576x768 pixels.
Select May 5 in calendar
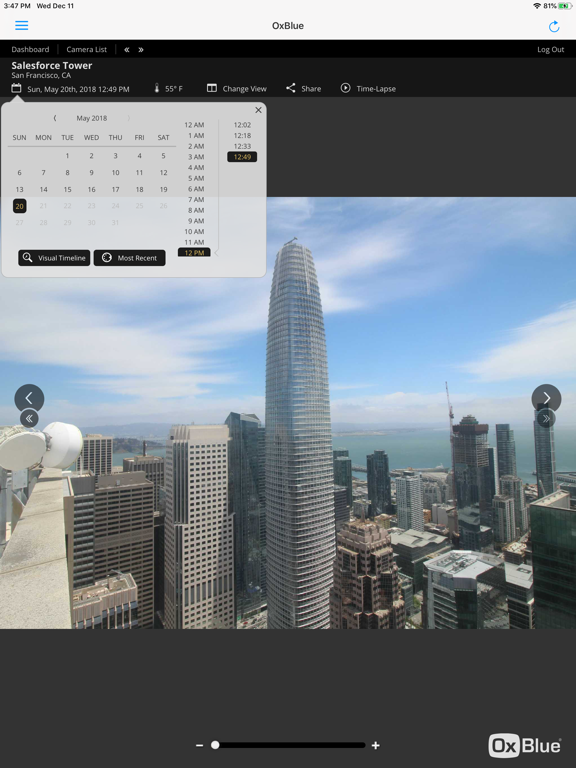pos(164,156)
